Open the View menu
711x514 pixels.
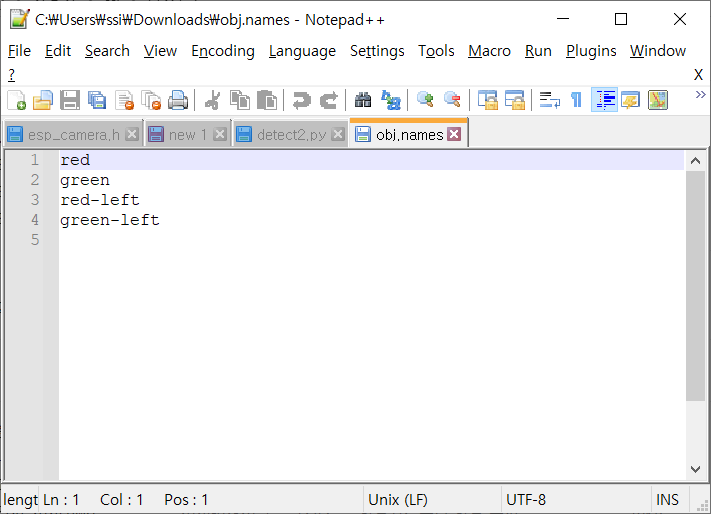(160, 51)
